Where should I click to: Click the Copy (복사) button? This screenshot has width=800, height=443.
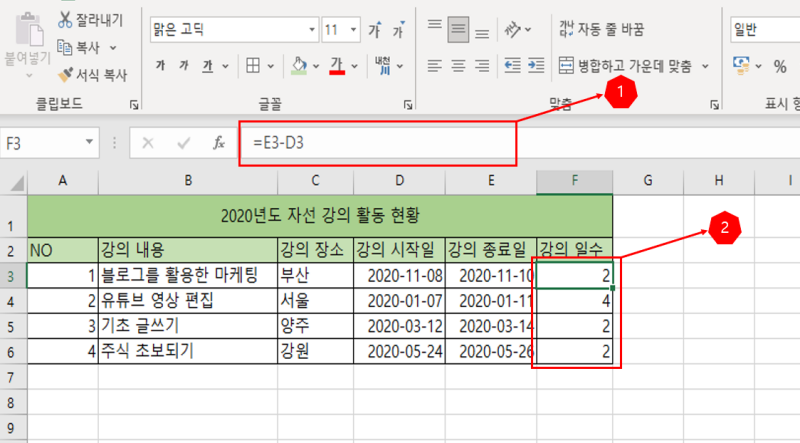[x=79, y=48]
